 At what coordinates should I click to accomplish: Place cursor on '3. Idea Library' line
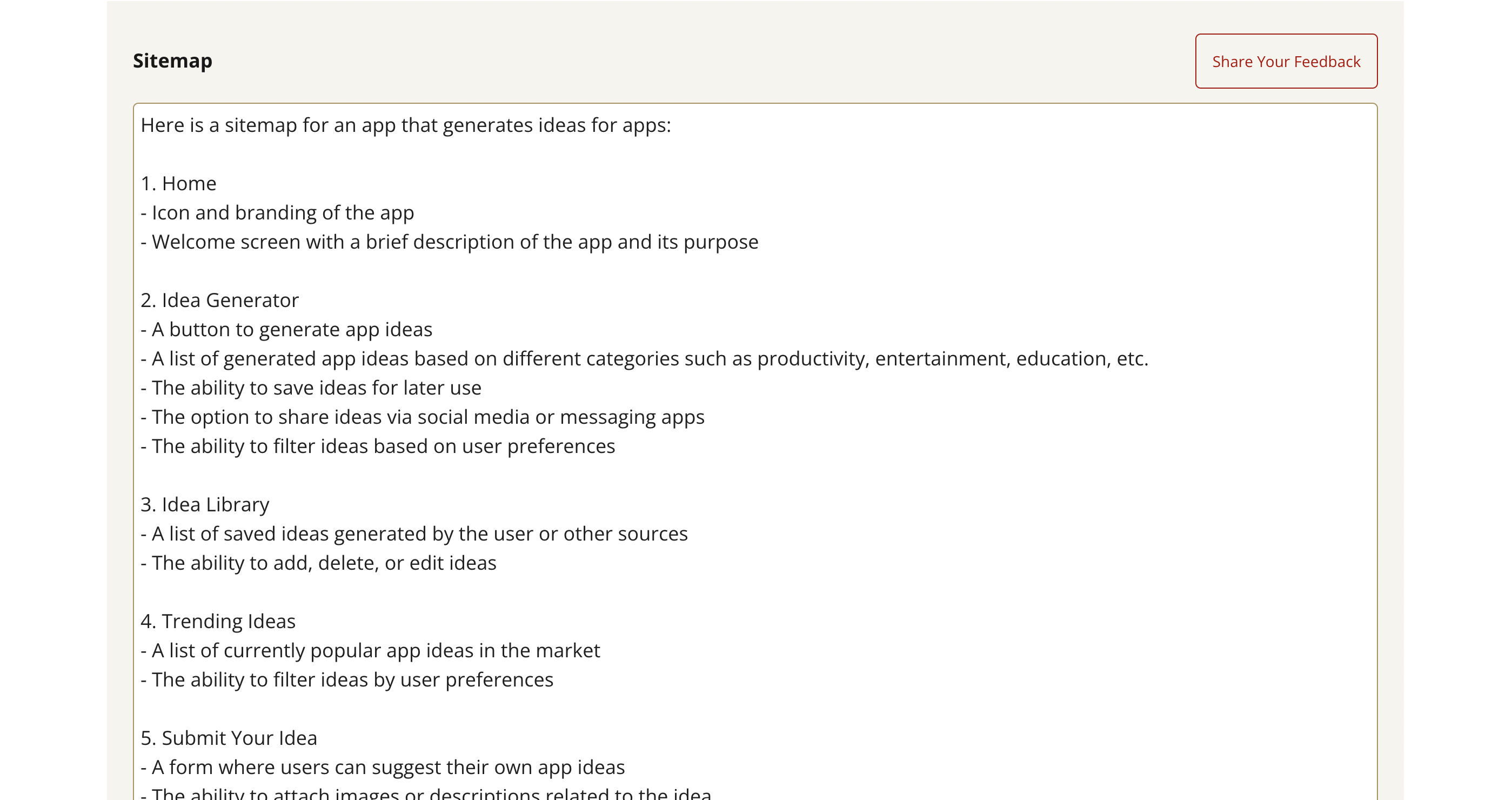(x=205, y=504)
